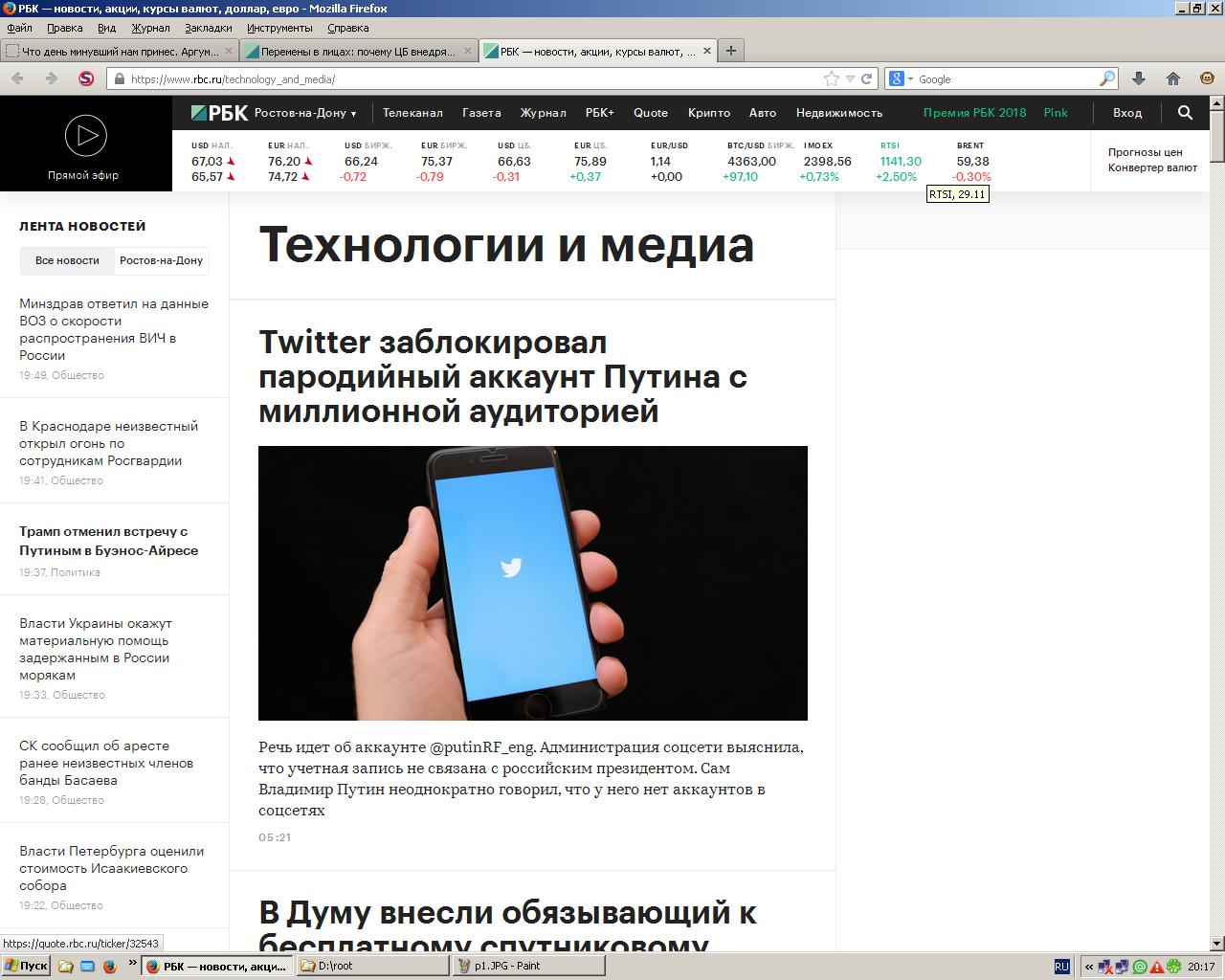Viewport: 1225px width, 980px height.
Task: Open a new tab with plus button
Action: coord(731,51)
